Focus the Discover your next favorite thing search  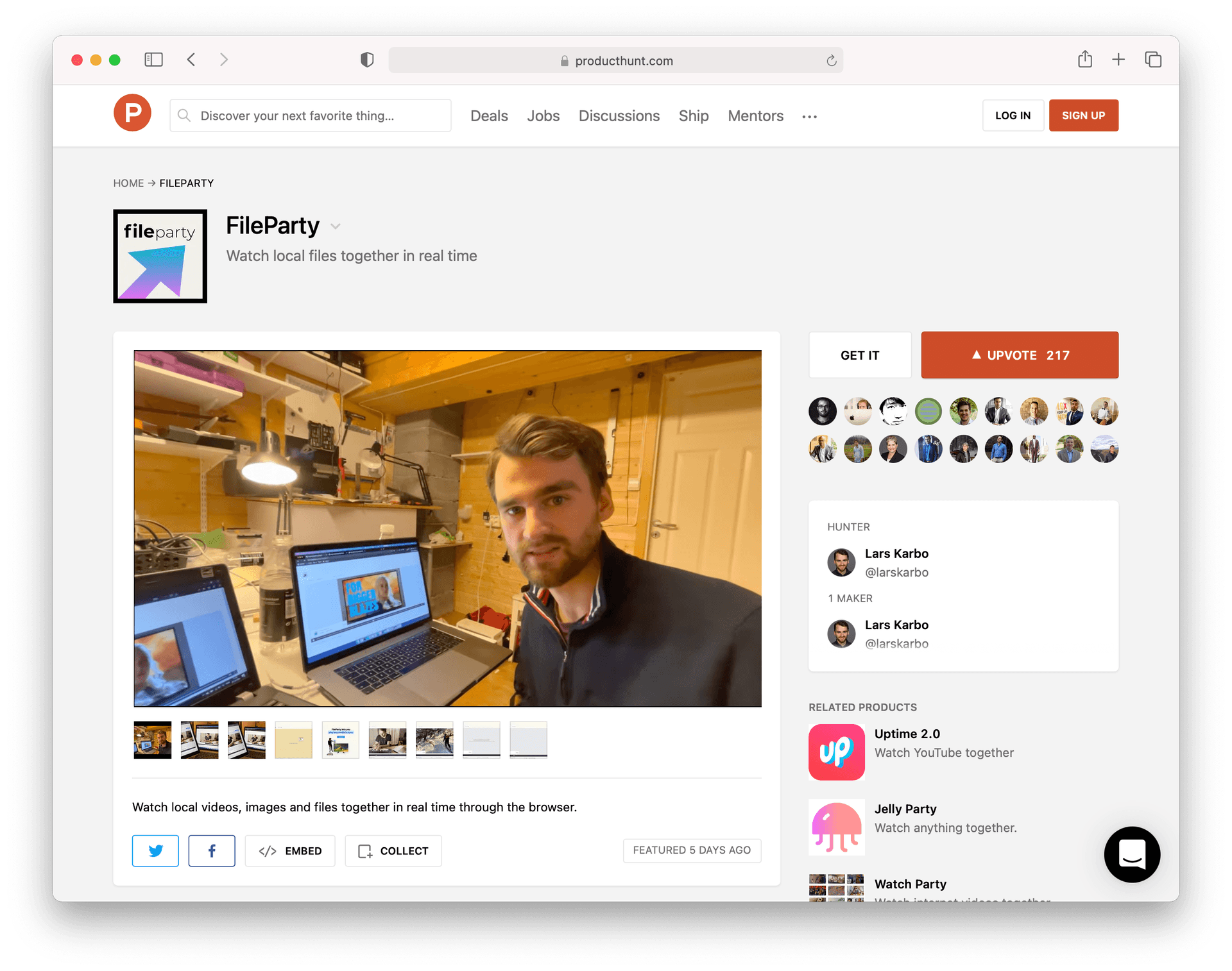pyautogui.click(x=311, y=115)
